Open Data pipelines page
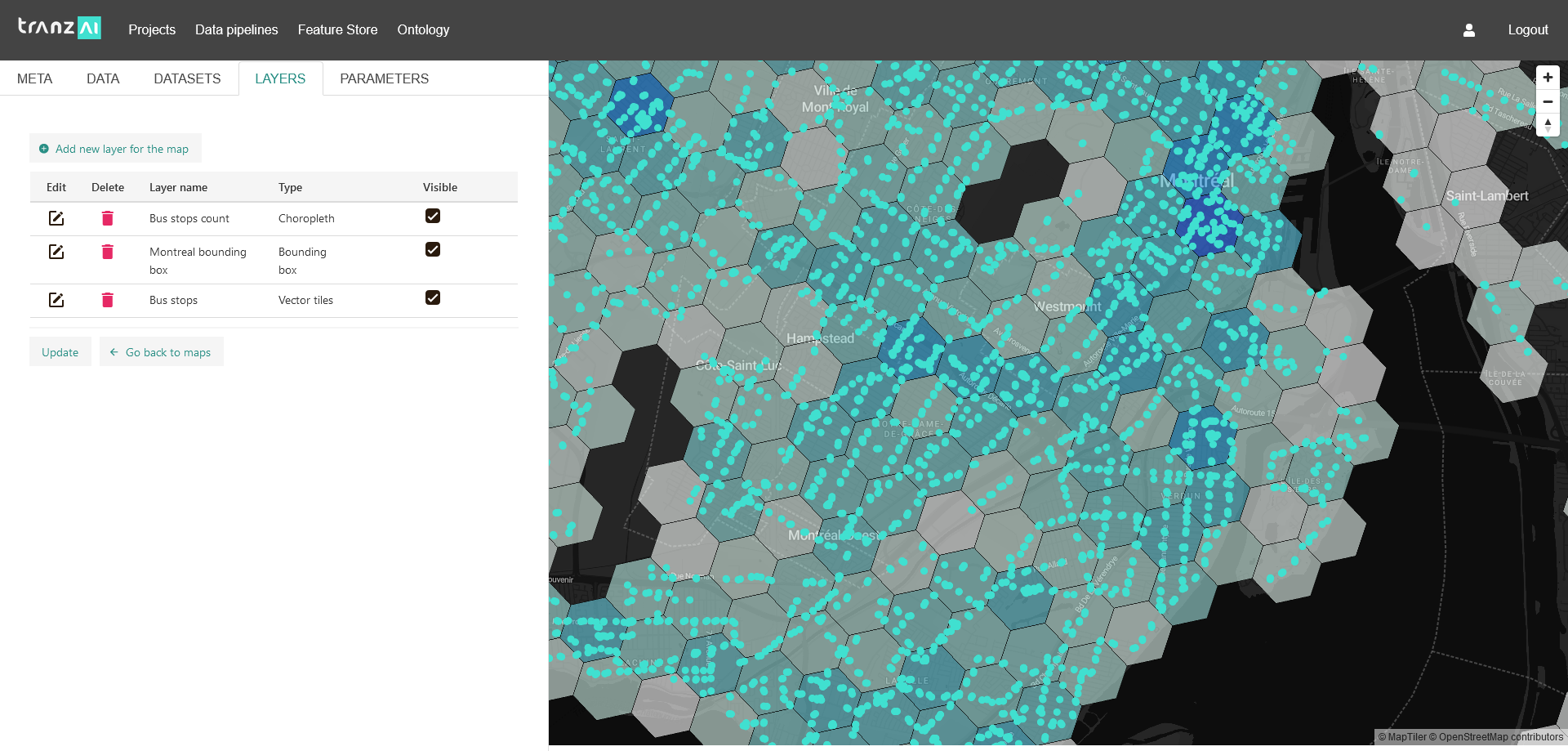 [x=237, y=29]
